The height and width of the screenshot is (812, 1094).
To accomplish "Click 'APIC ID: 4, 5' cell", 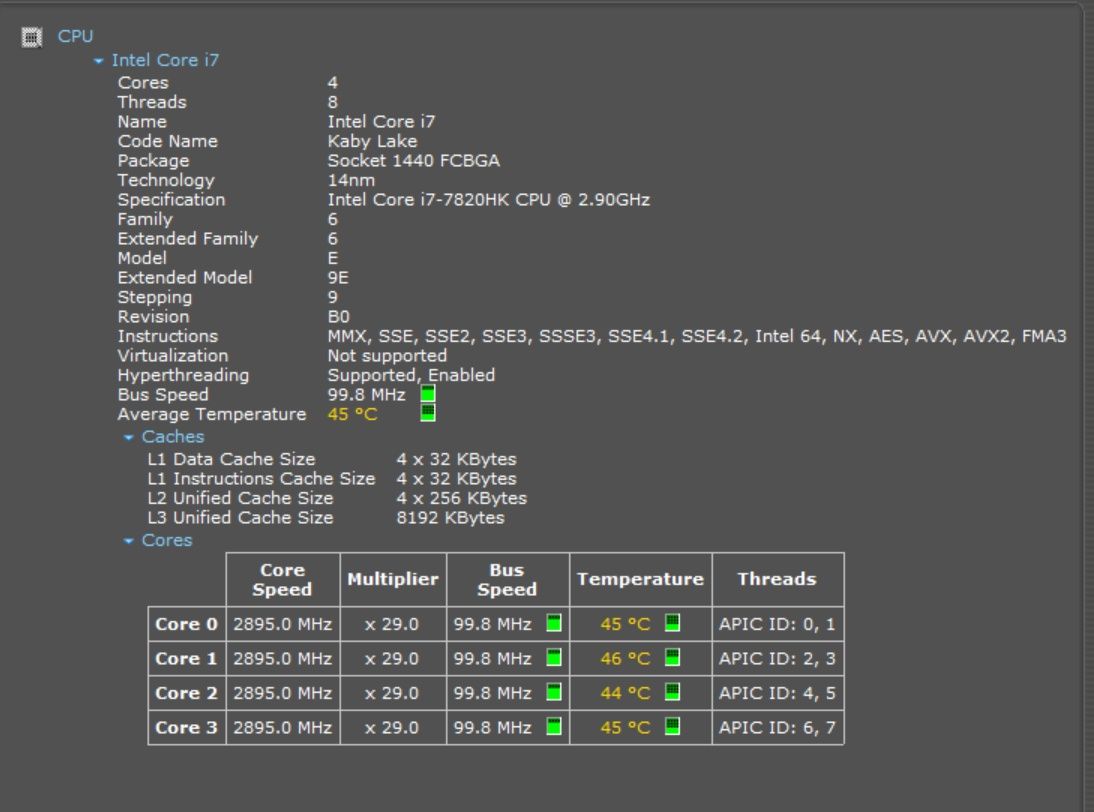I will [777, 693].
